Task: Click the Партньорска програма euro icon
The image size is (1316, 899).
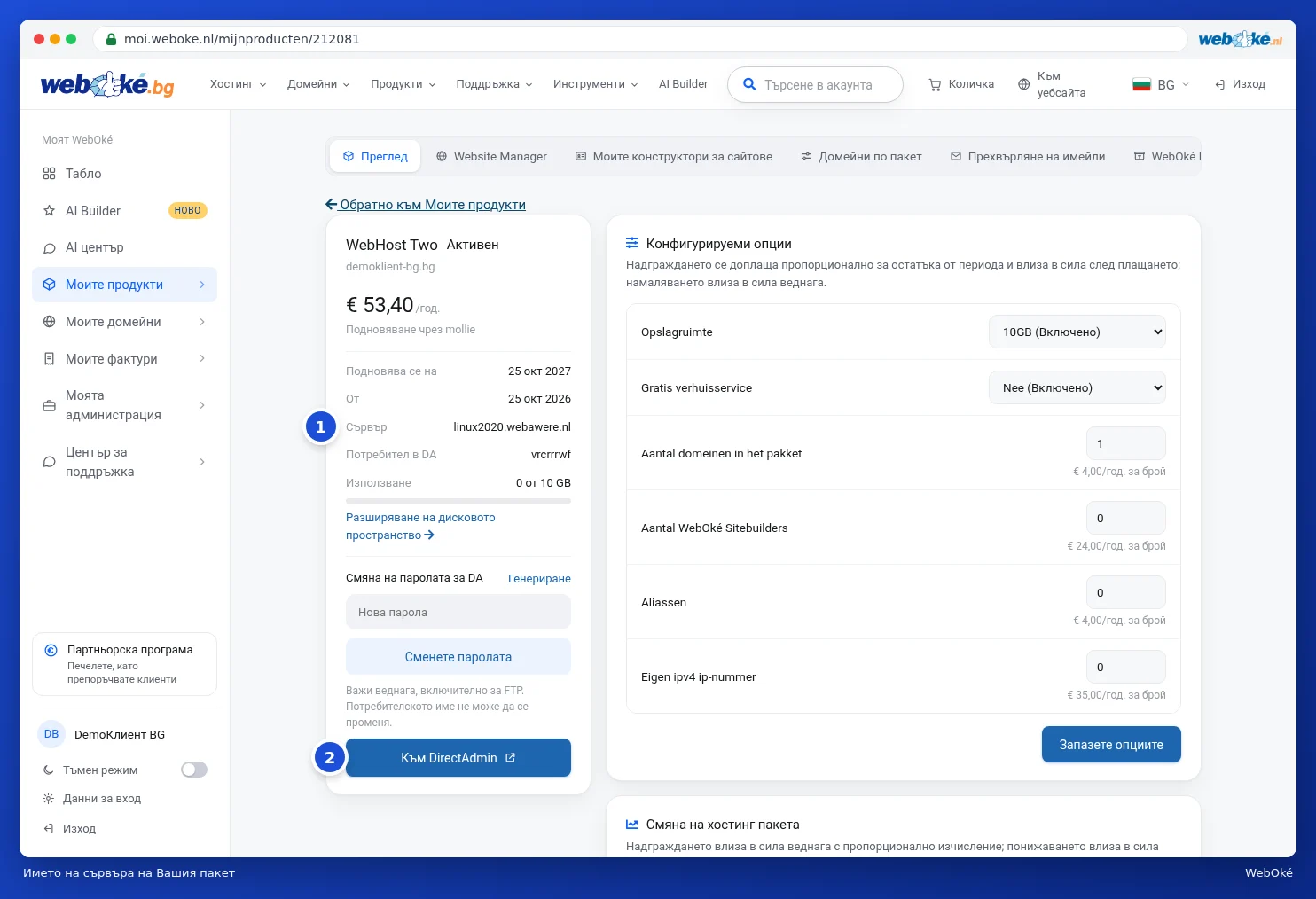Action: click(51, 650)
